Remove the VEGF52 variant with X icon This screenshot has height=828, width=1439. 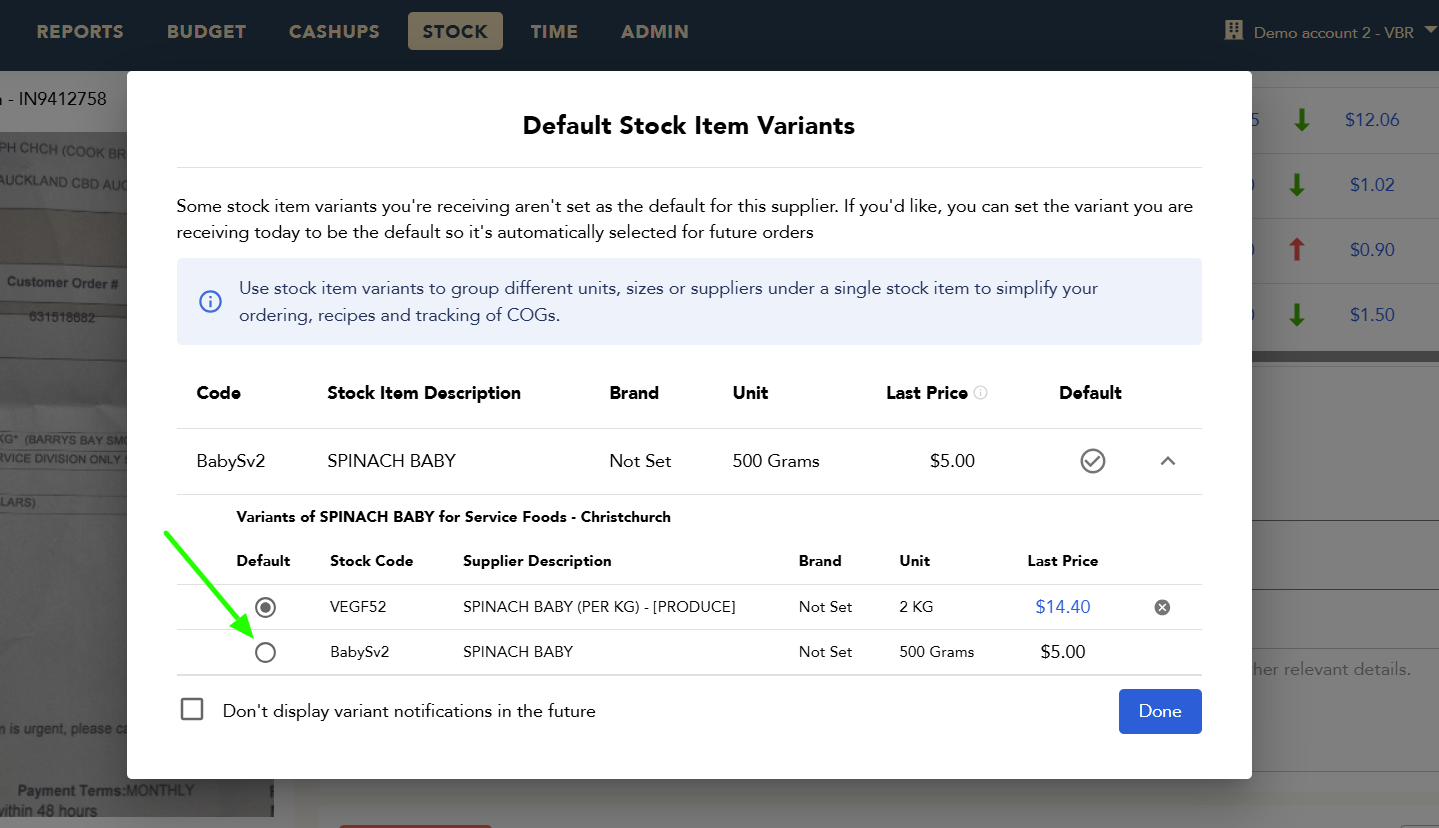1162,607
